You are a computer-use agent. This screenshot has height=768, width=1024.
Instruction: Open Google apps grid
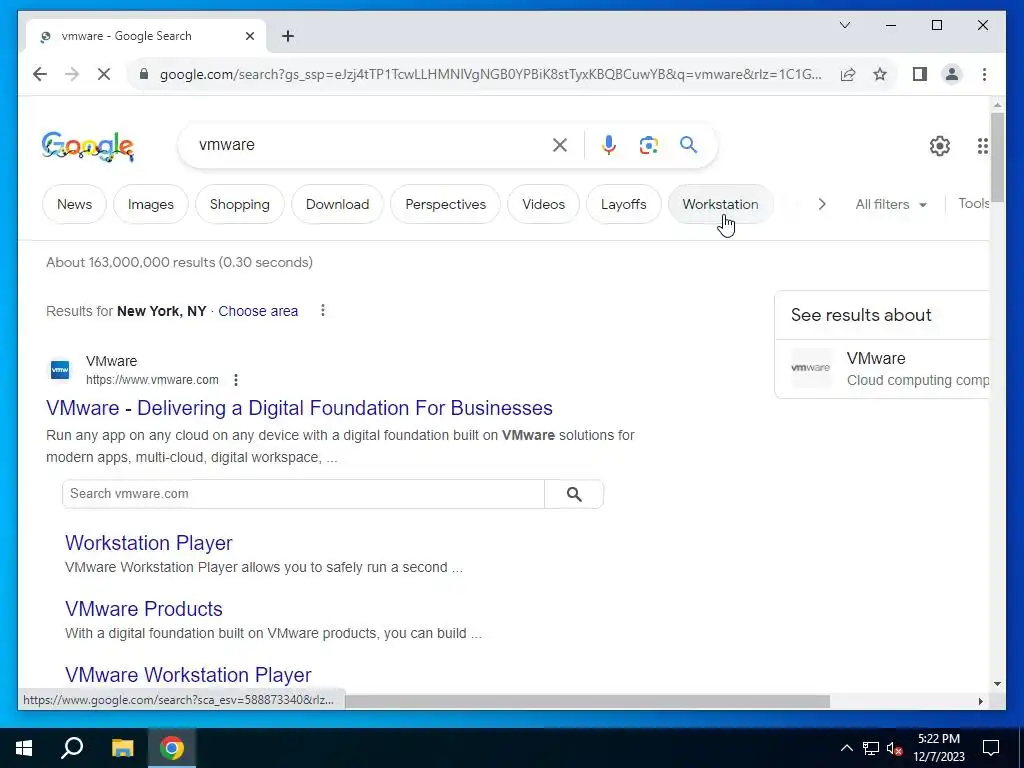tap(982, 146)
